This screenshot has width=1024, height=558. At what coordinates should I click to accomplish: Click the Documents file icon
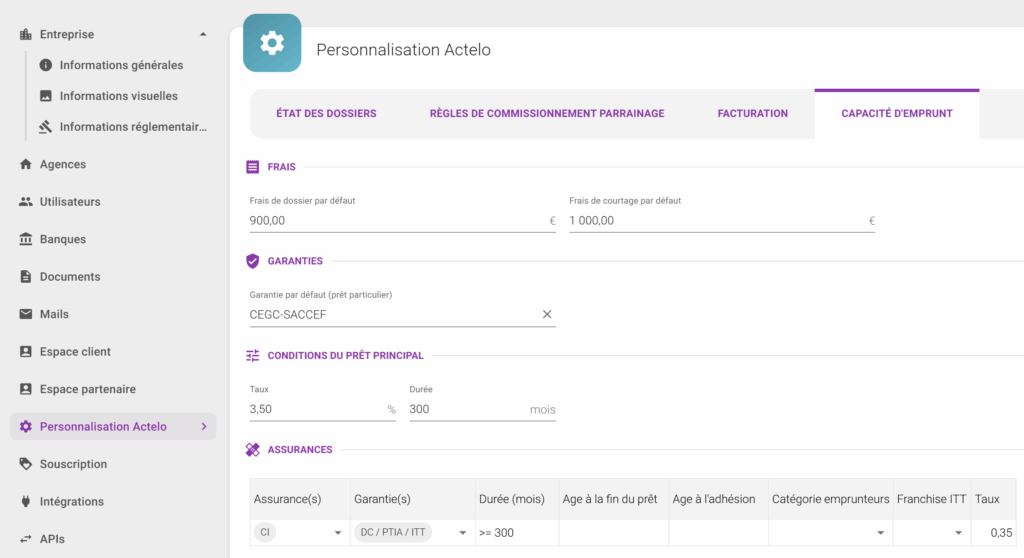tap(25, 276)
